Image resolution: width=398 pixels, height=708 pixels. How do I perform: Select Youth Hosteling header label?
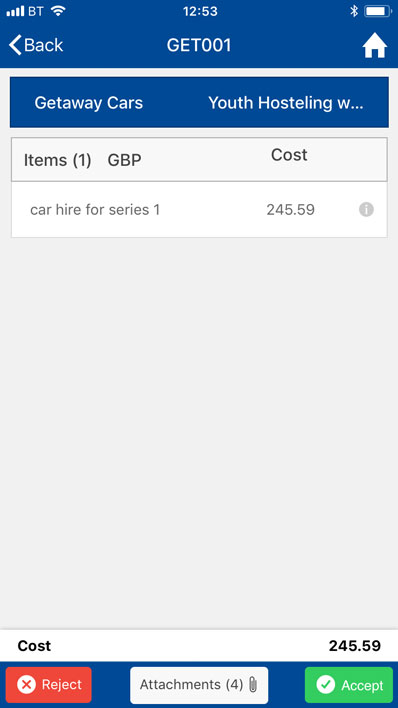[286, 103]
